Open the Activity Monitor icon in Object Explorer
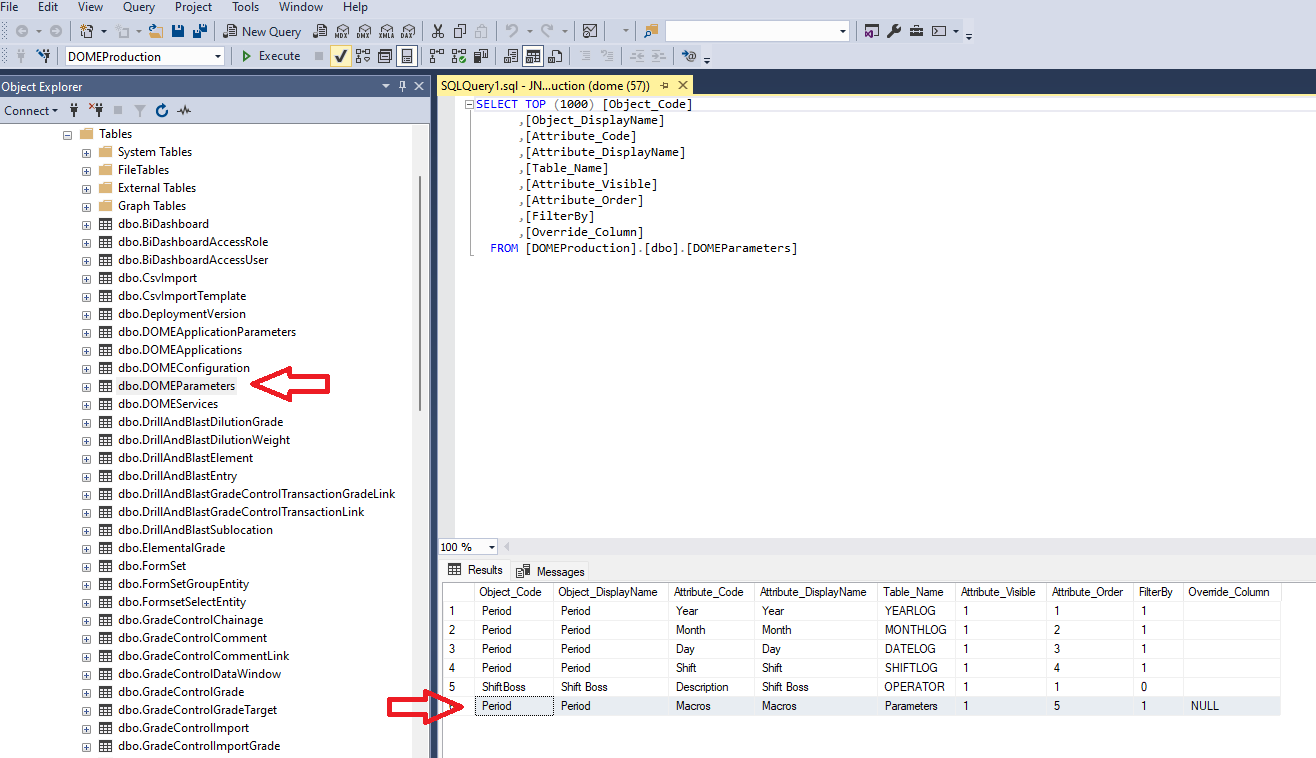1316x758 pixels. (x=184, y=111)
